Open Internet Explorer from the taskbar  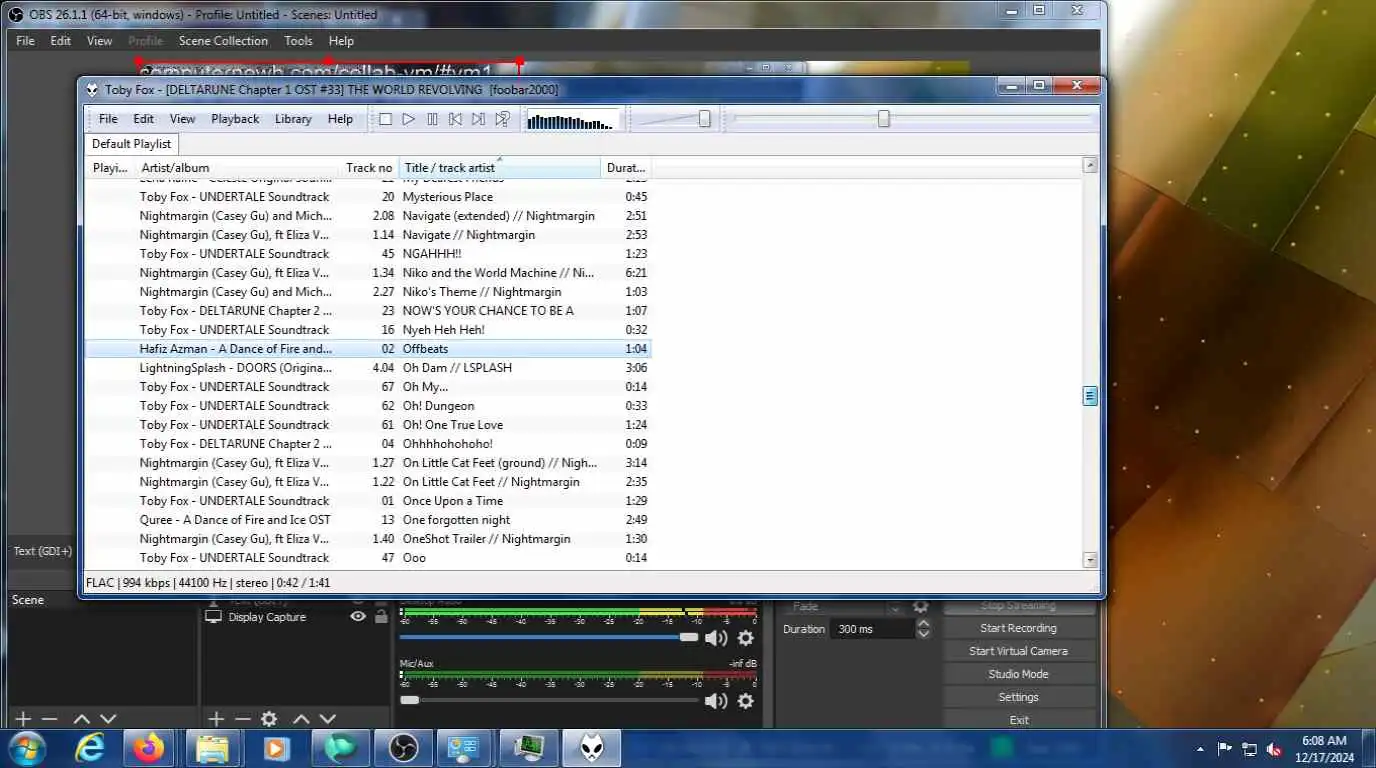91,748
